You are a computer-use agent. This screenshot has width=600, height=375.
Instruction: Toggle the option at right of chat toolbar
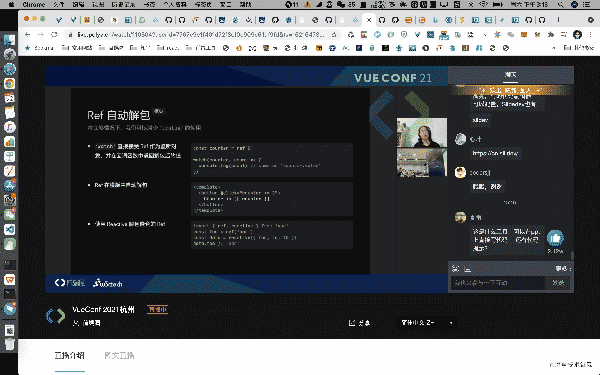click(563, 269)
